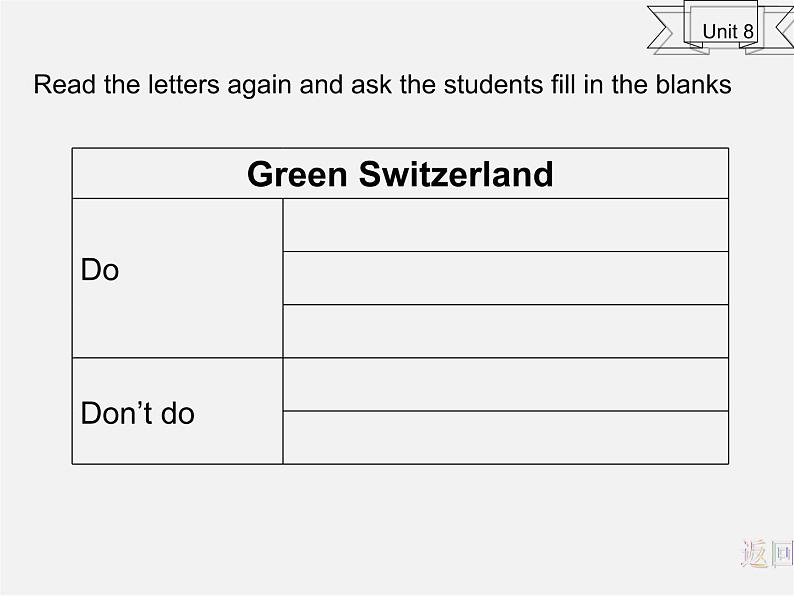794x596 pixels.
Task: Click the word "ask" in the instruction
Action: pos(372,85)
